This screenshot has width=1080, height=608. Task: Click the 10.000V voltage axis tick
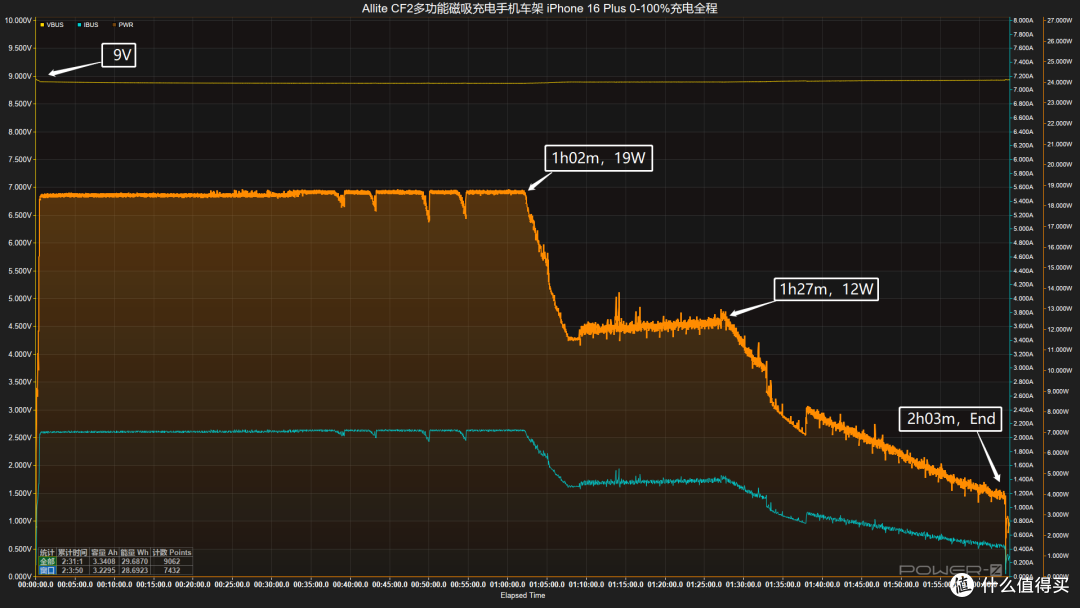click(x=18, y=21)
